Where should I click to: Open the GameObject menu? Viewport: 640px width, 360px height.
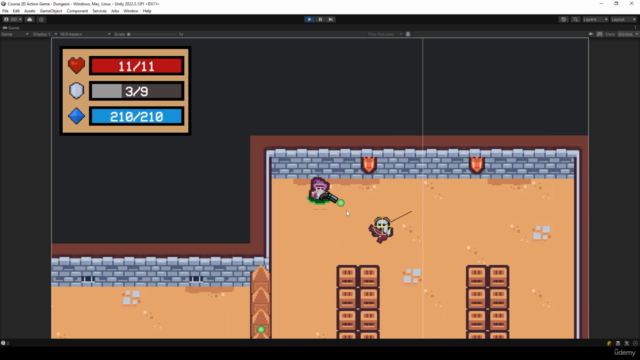(51, 11)
